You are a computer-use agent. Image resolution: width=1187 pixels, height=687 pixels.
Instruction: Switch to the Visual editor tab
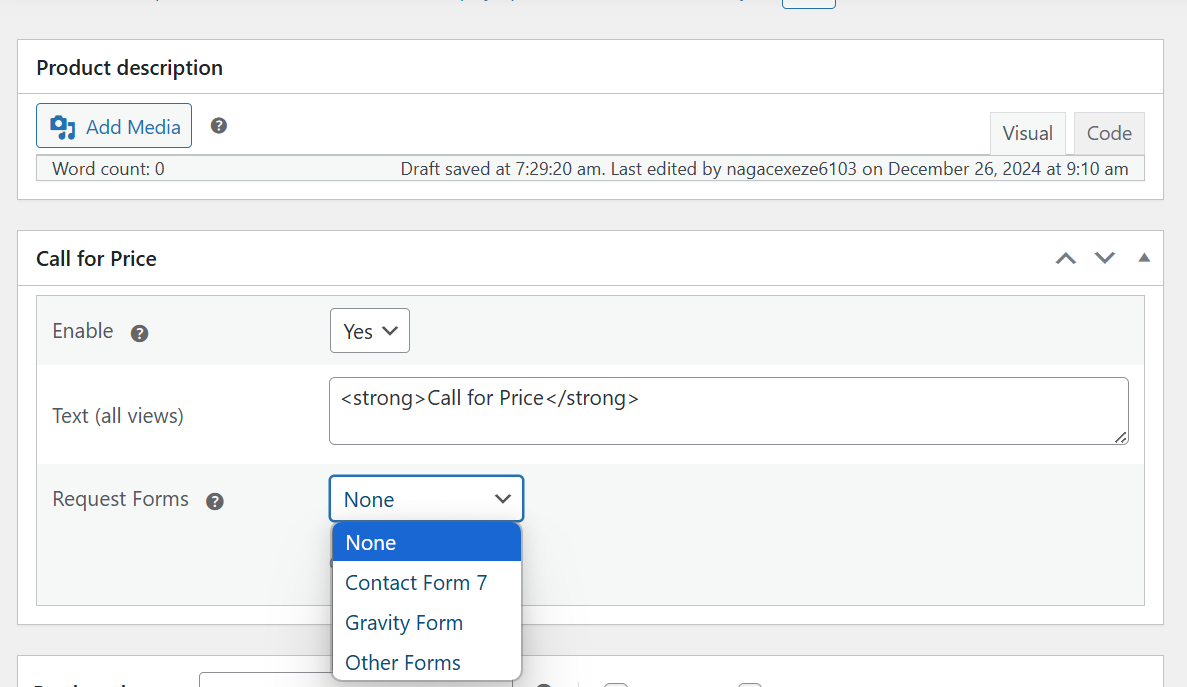1028,132
